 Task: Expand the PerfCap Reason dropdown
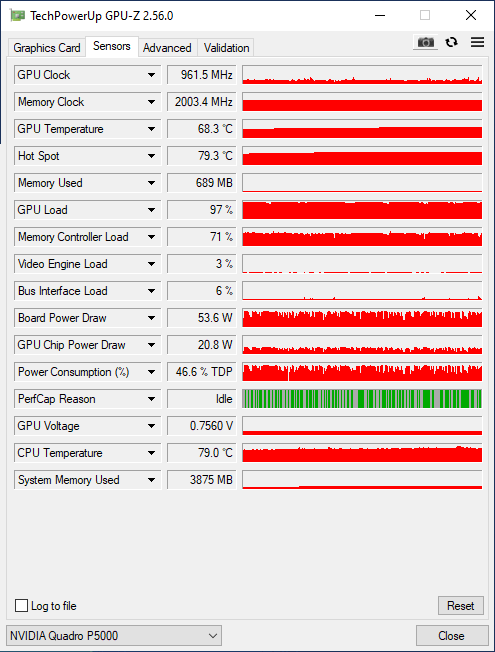click(x=151, y=400)
